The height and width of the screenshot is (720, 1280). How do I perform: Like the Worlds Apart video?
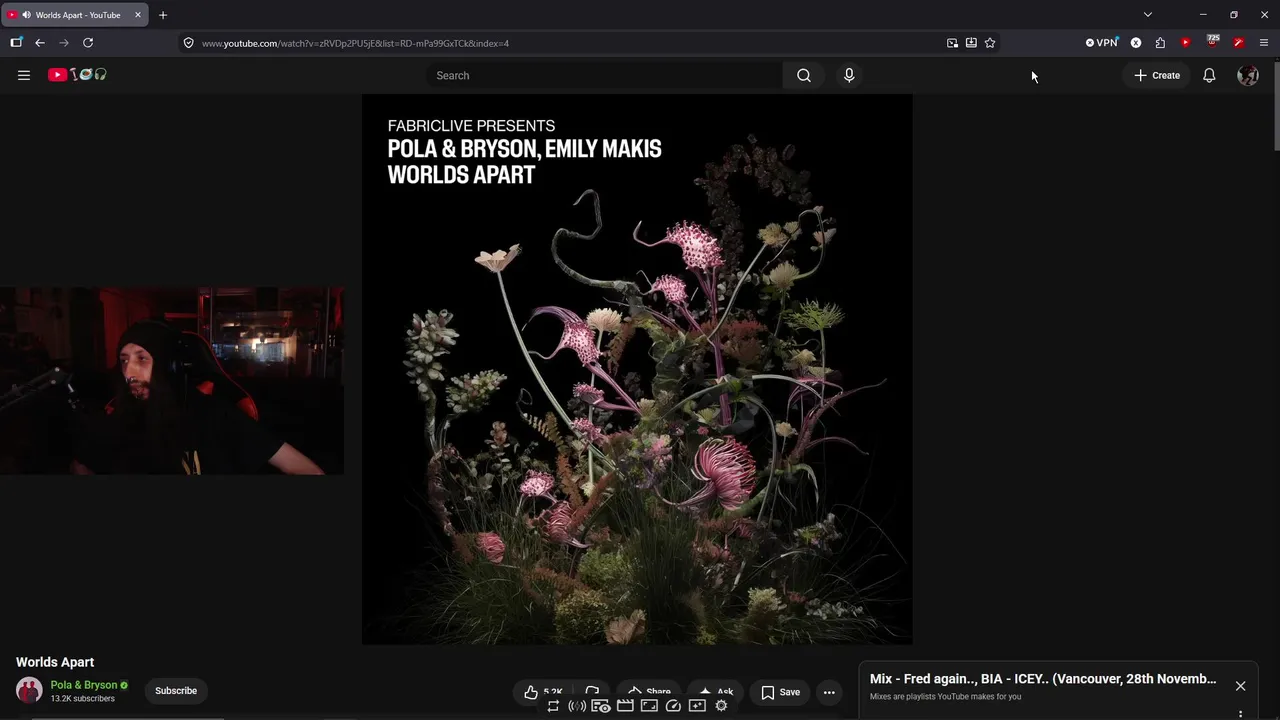tap(543, 692)
